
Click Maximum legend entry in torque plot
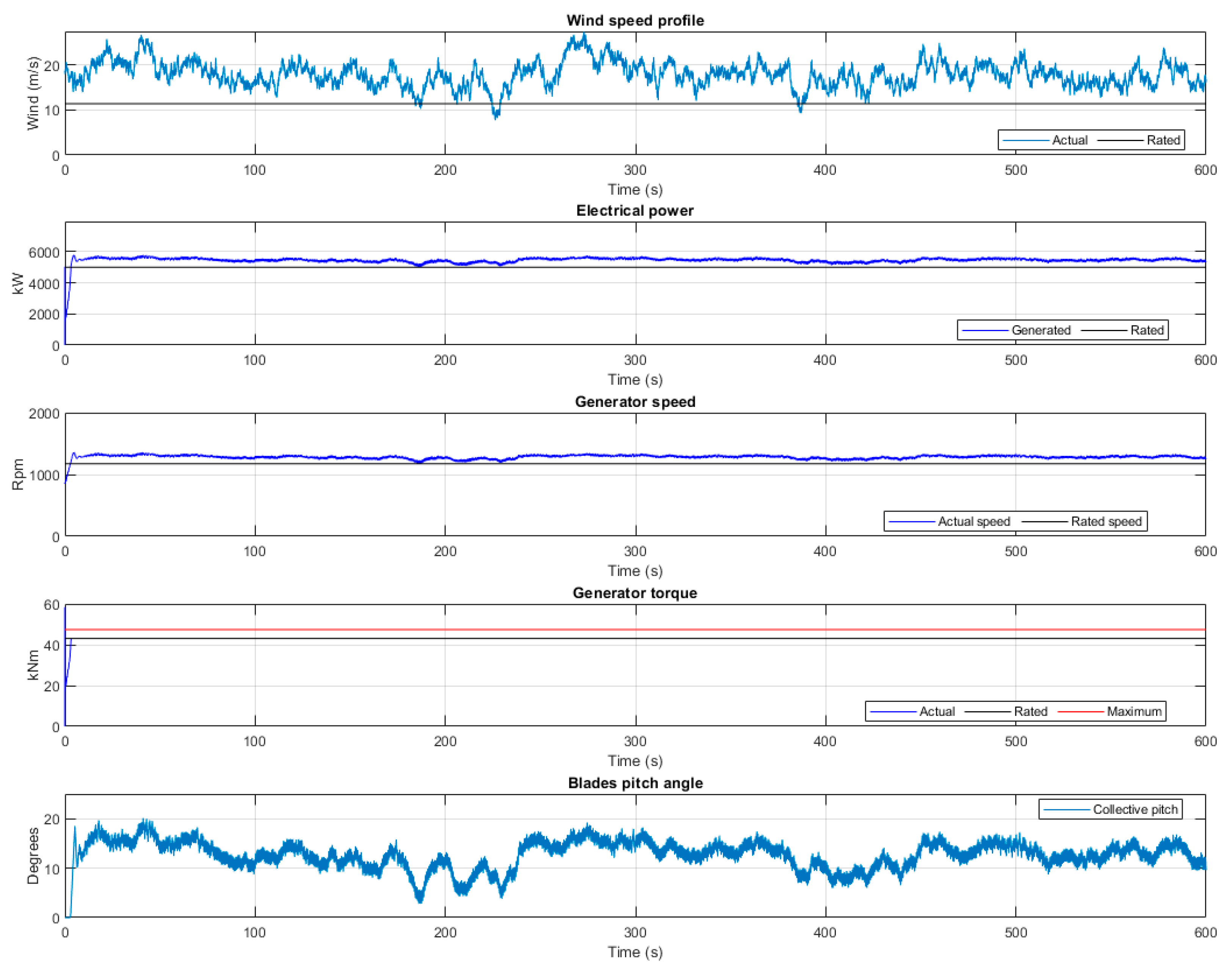[x=1134, y=712]
